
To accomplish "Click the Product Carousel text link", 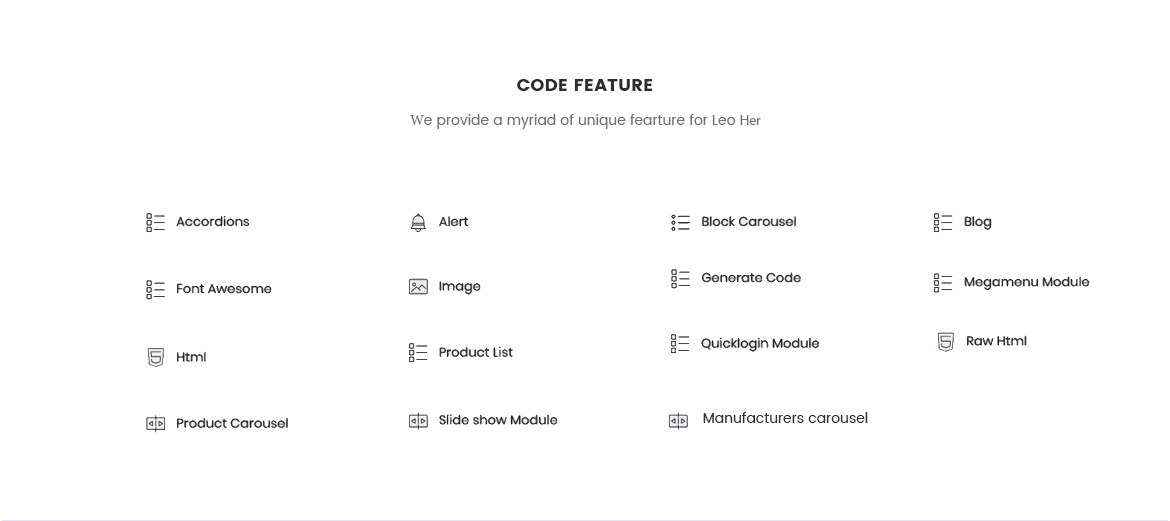I will (x=232, y=423).
